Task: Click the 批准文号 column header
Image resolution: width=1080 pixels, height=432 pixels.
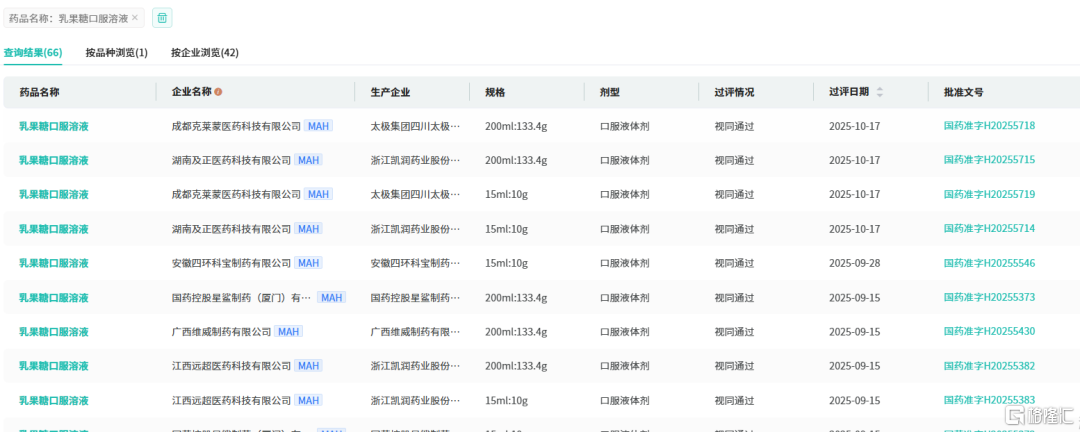Action: click(963, 92)
